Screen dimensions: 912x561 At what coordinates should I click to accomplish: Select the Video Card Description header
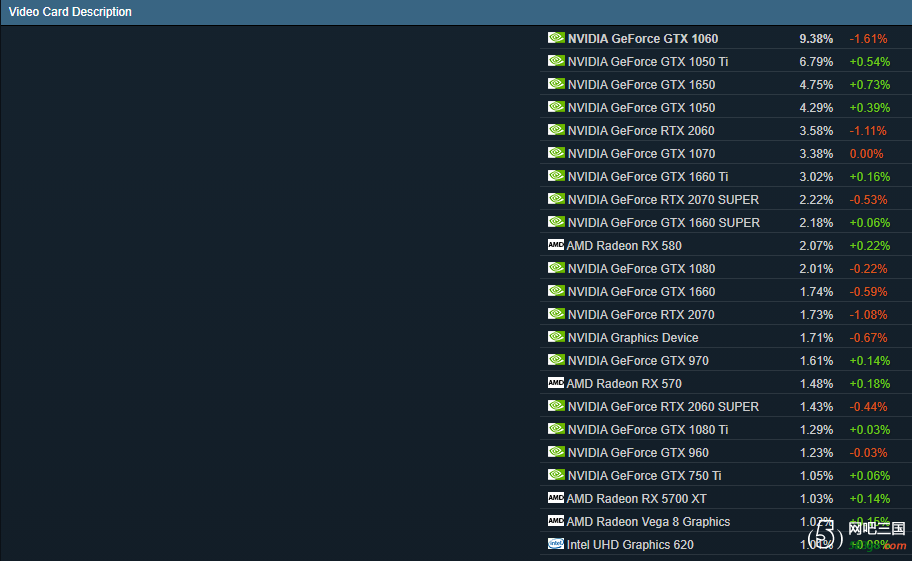coord(70,12)
